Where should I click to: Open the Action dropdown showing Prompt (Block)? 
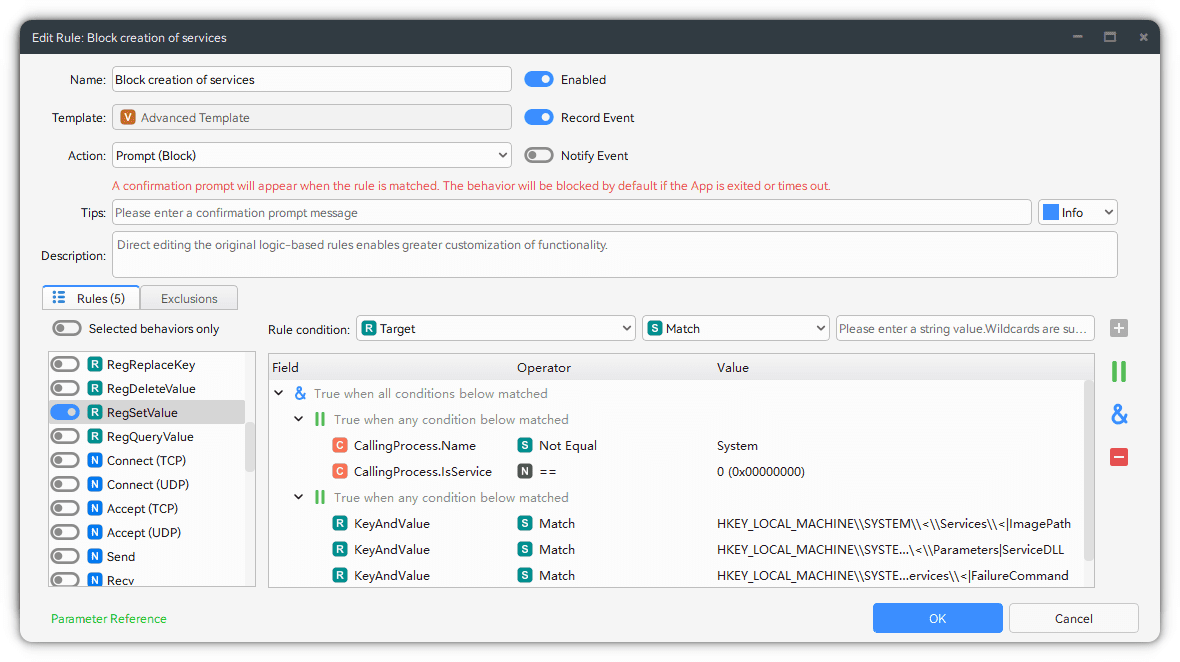pyautogui.click(x=312, y=156)
